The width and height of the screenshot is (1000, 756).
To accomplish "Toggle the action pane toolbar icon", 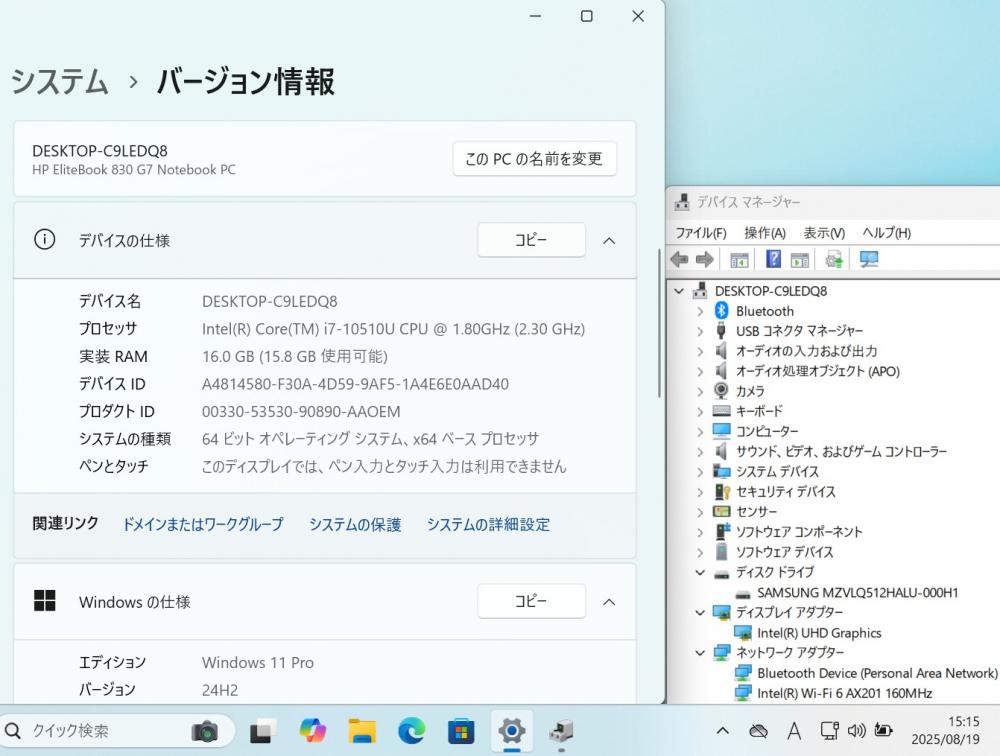I will tap(800, 260).
